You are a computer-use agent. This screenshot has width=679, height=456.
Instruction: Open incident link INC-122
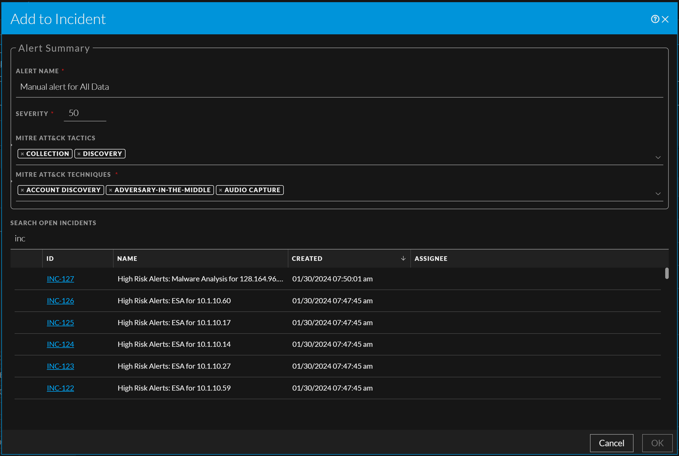pyautogui.click(x=60, y=388)
